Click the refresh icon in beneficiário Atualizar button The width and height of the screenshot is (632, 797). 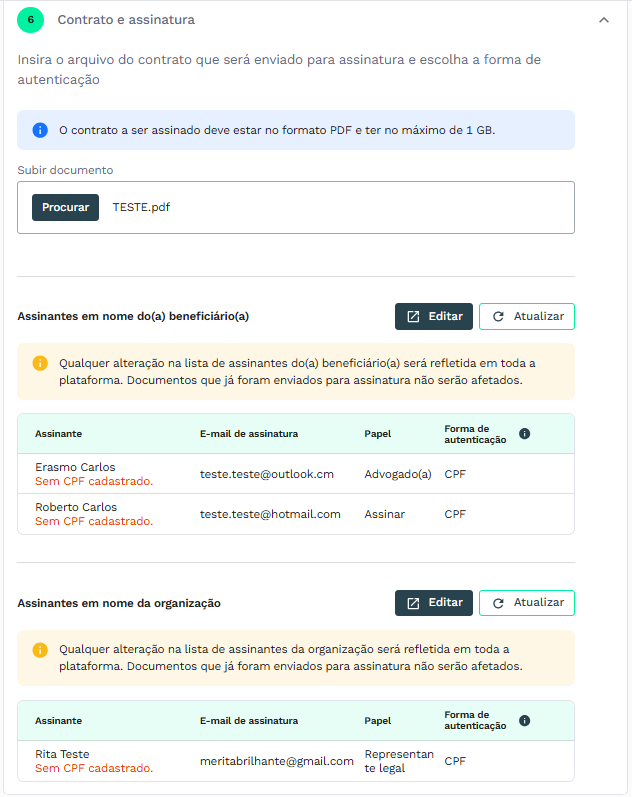point(498,317)
